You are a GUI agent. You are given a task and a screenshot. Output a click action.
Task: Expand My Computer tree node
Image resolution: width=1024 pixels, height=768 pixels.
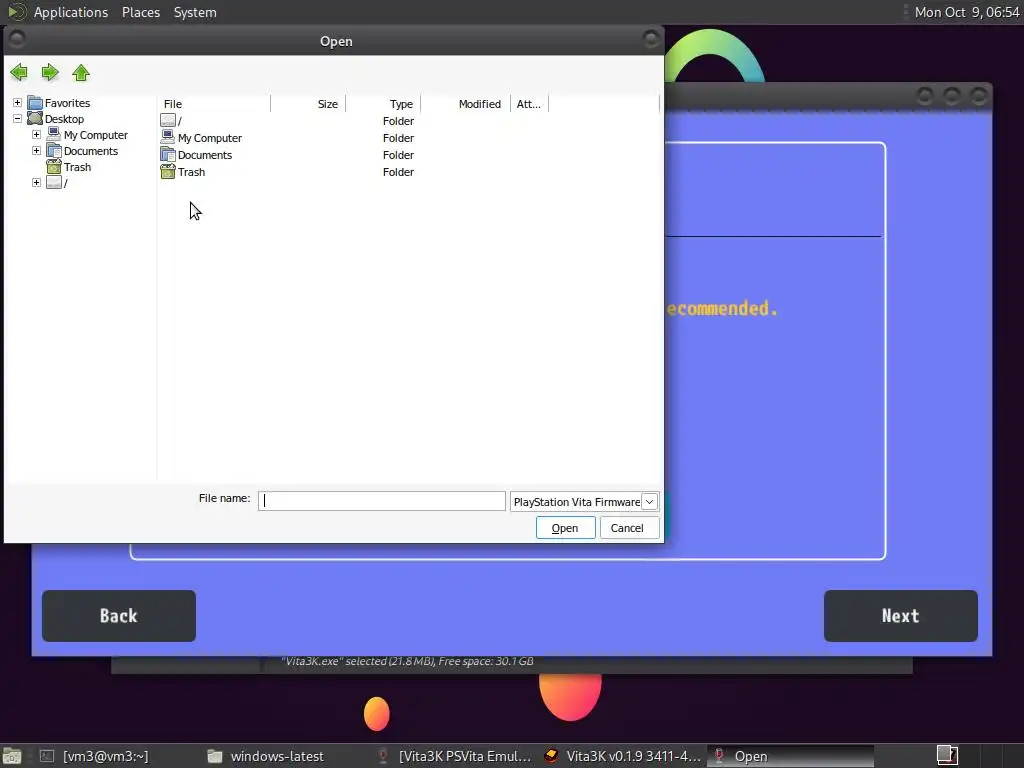click(x=37, y=135)
